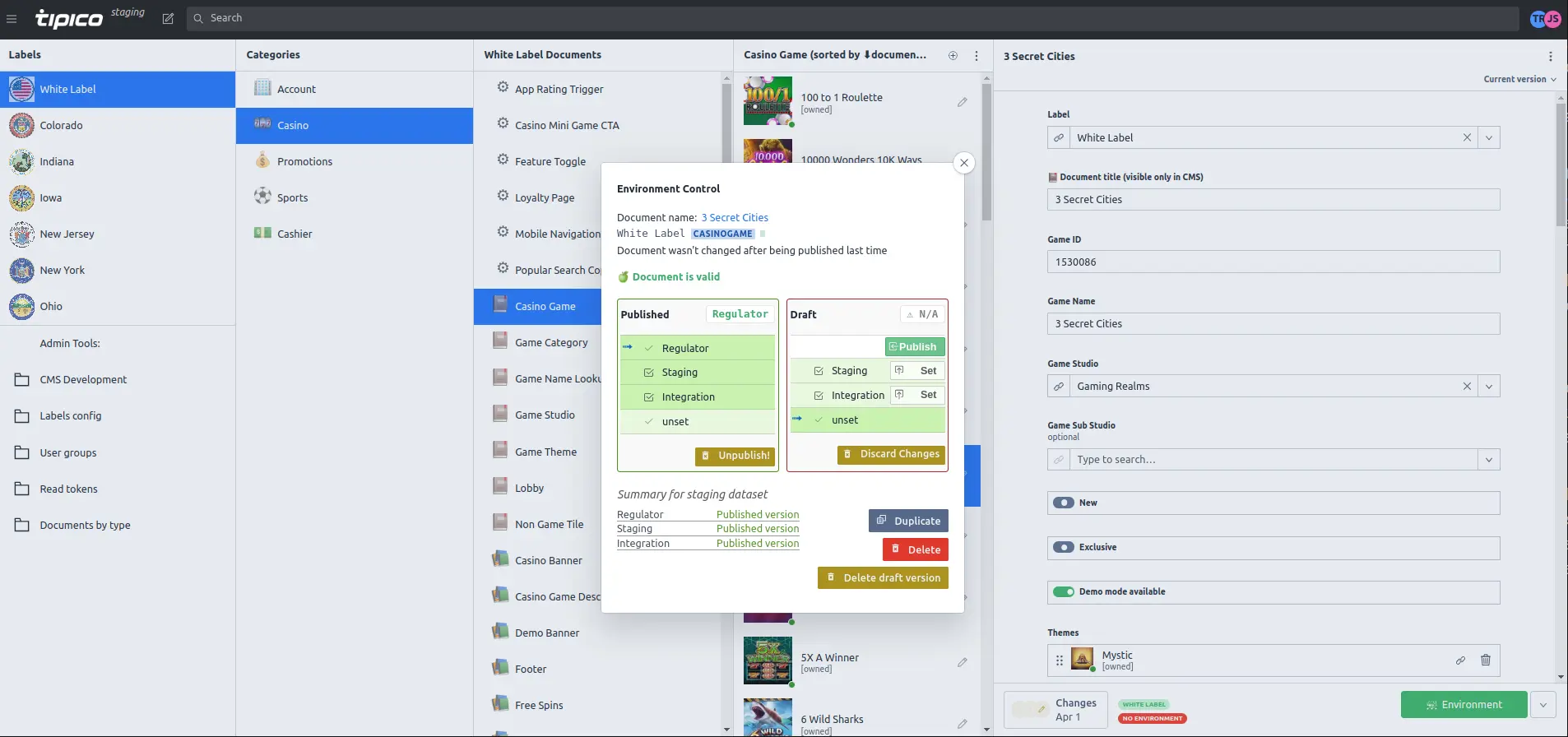This screenshot has height=737, width=1568.
Task: Select unset in the Draft column
Action: pos(867,420)
